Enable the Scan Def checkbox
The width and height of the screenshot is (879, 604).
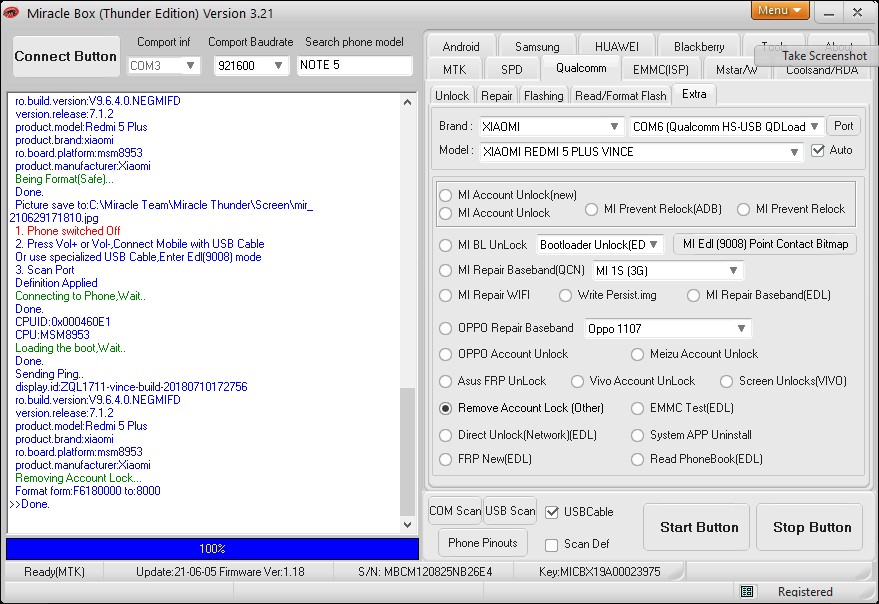[552, 545]
